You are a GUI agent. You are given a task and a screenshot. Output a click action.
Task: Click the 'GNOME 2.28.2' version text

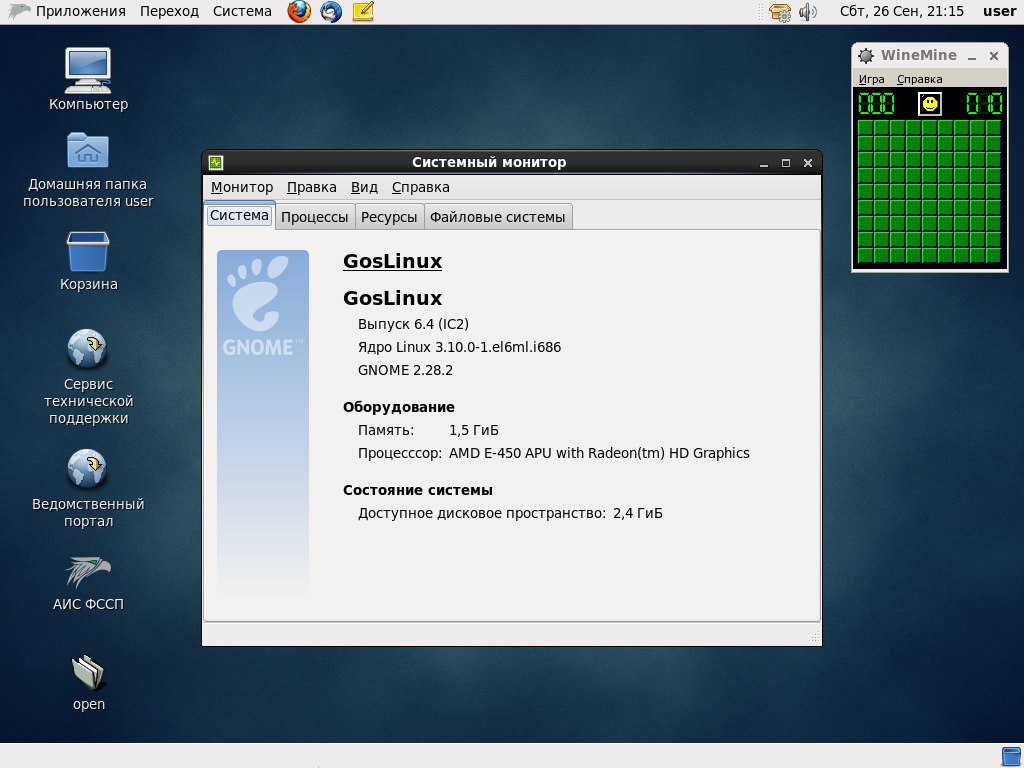[406, 370]
